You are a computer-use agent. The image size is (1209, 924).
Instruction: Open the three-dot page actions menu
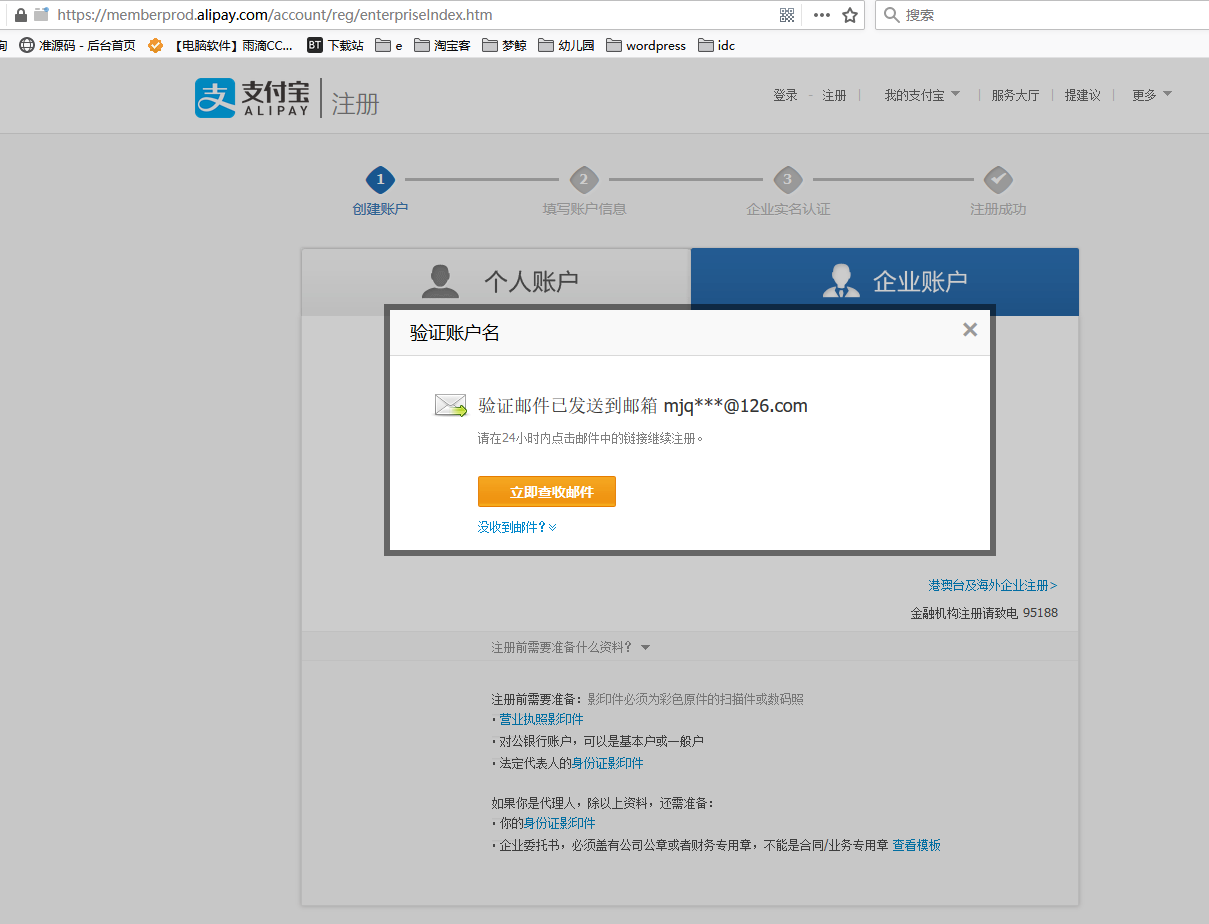pos(822,15)
